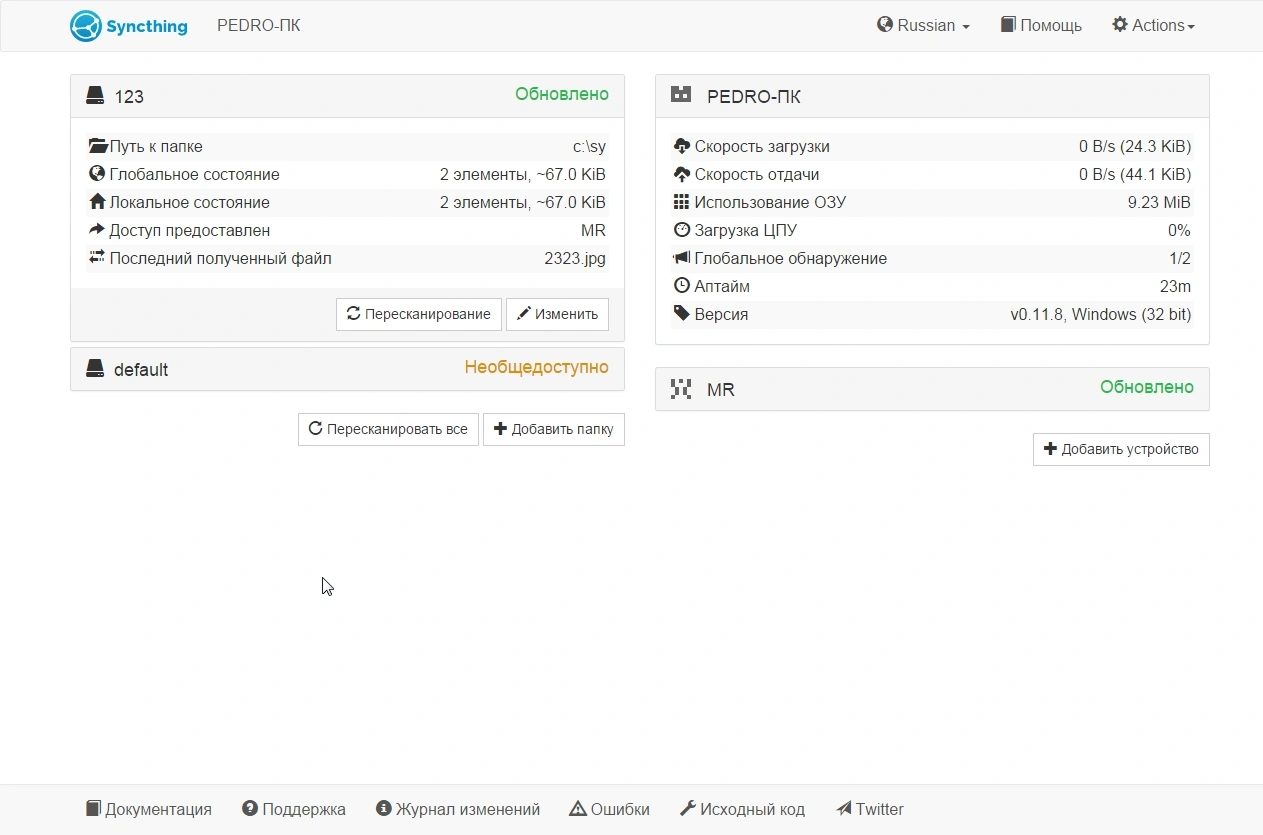This screenshot has height=835, width=1263.
Task: Click the warning triangle icon beside Ошибки
Action: pyautogui.click(x=578, y=809)
